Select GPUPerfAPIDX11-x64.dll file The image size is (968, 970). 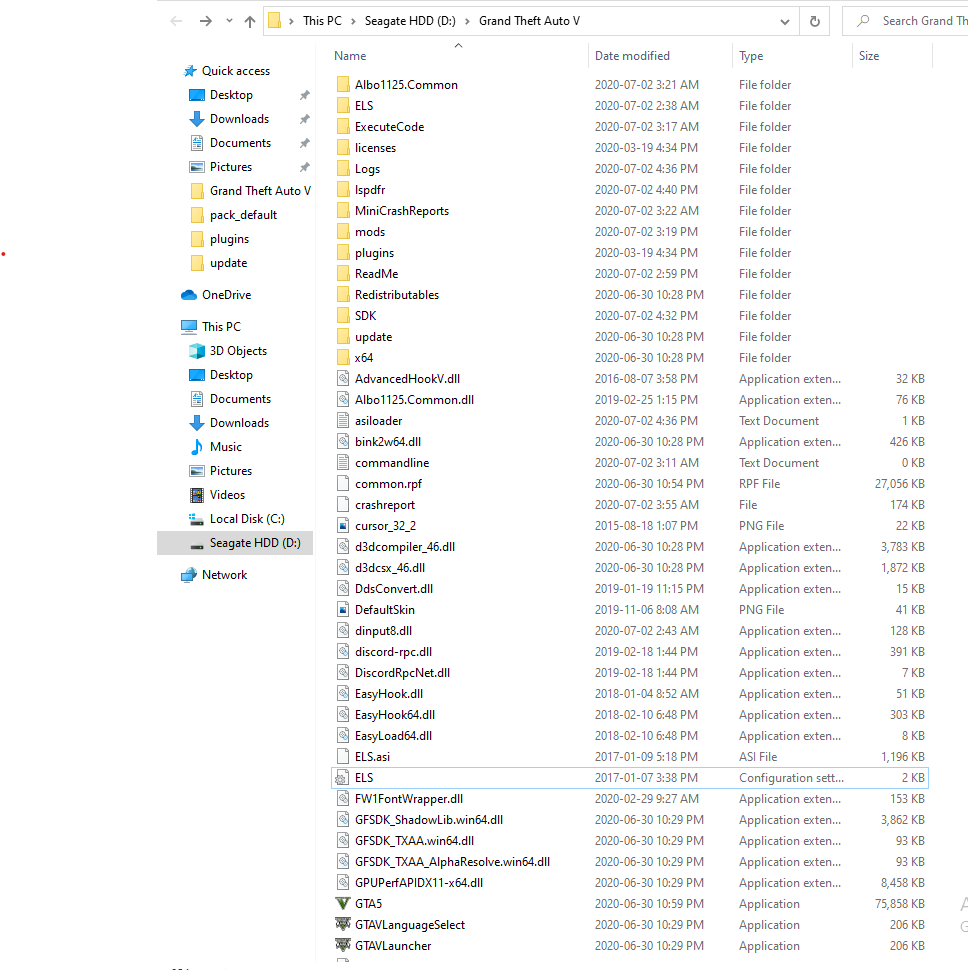coord(419,883)
